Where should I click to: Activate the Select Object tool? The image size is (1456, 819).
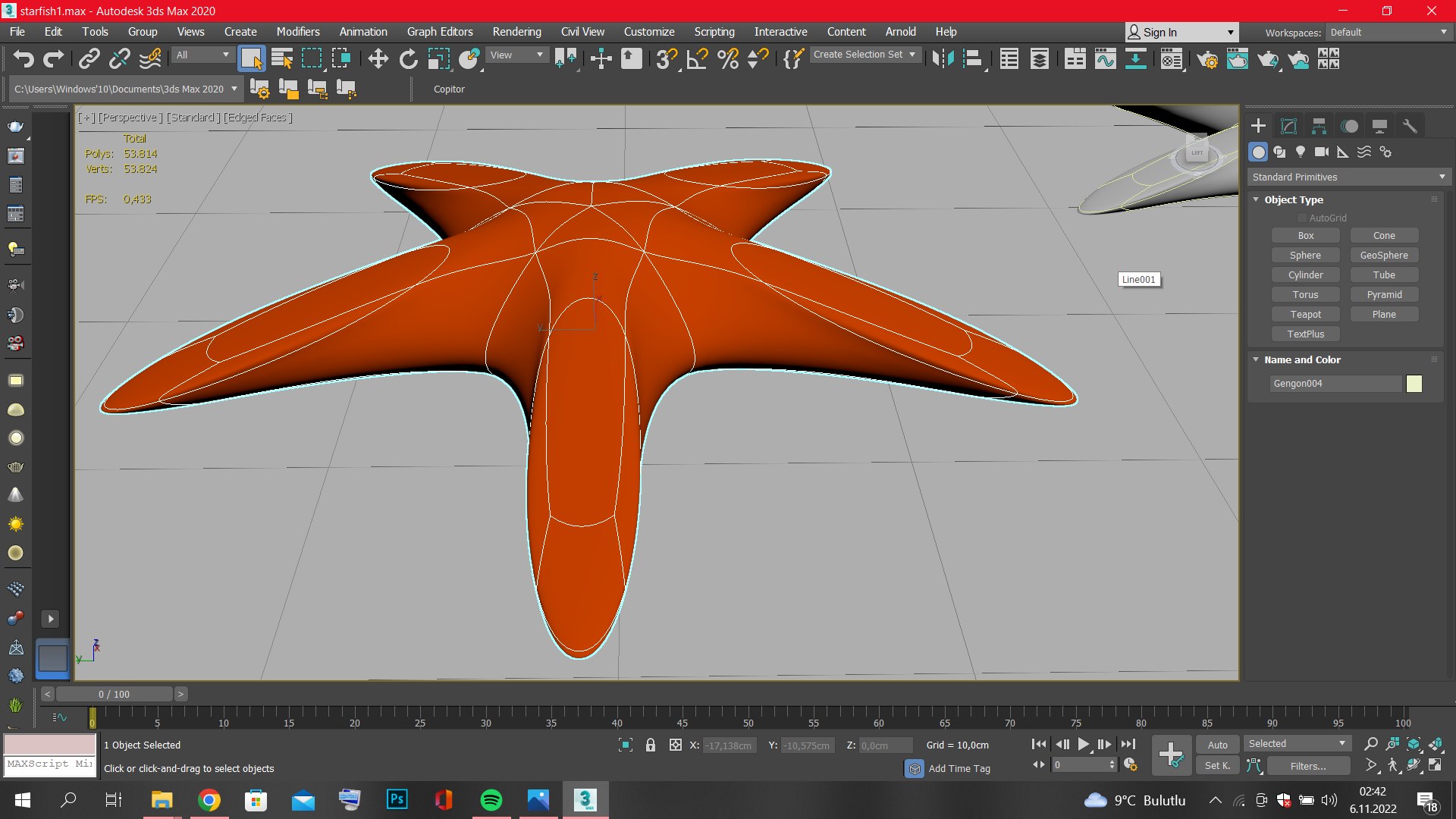coord(251,58)
